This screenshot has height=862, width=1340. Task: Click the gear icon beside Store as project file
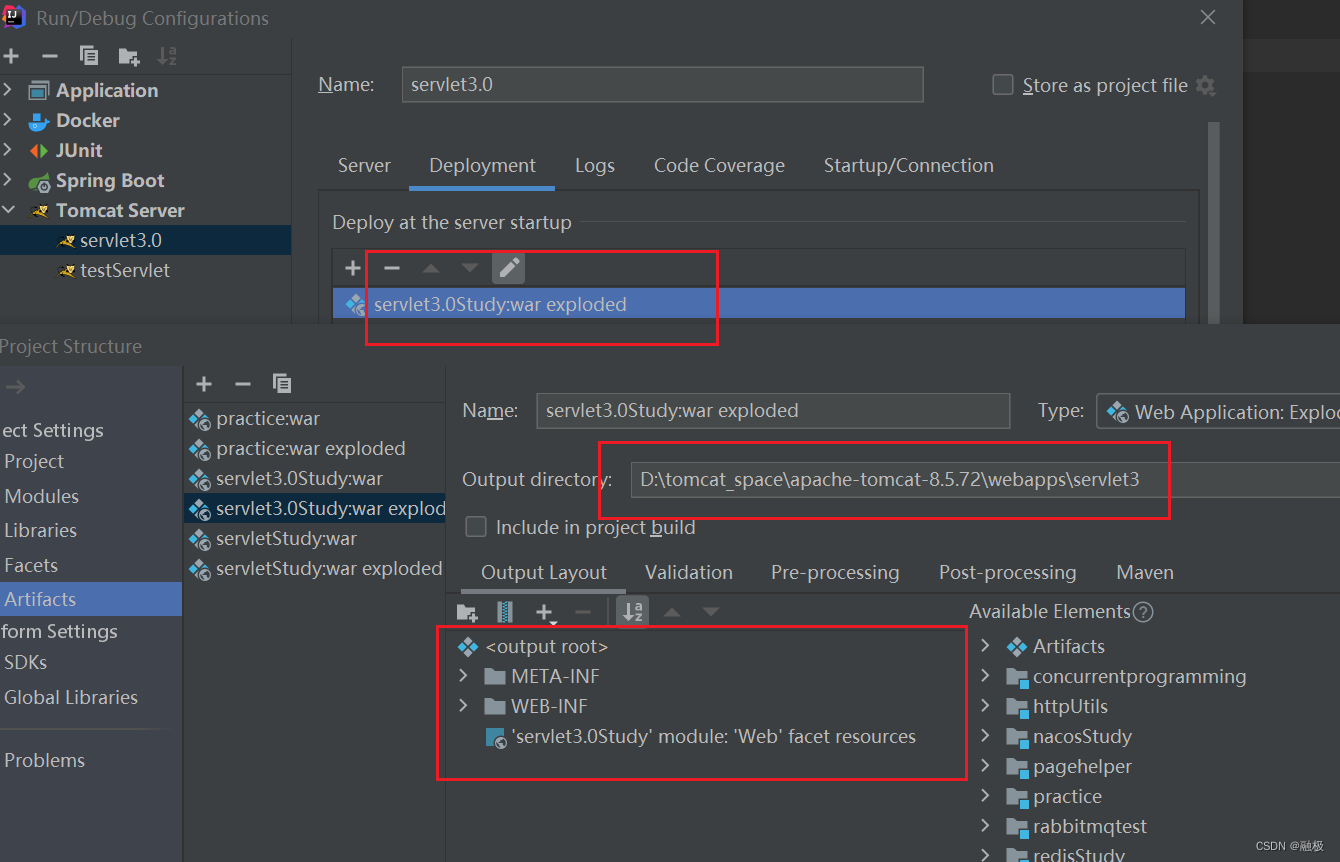pyautogui.click(x=1206, y=86)
